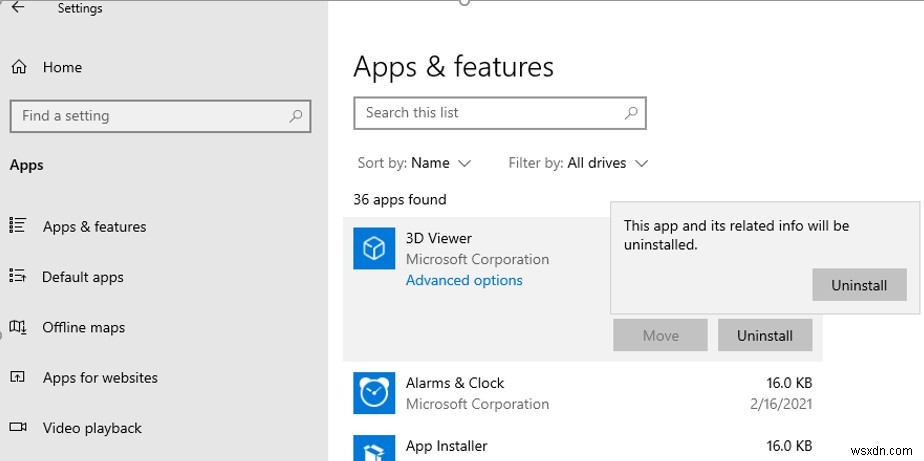Select the Apps & features list icon
The height and width of the screenshot is (461, 924).
(x=18, y=226)
